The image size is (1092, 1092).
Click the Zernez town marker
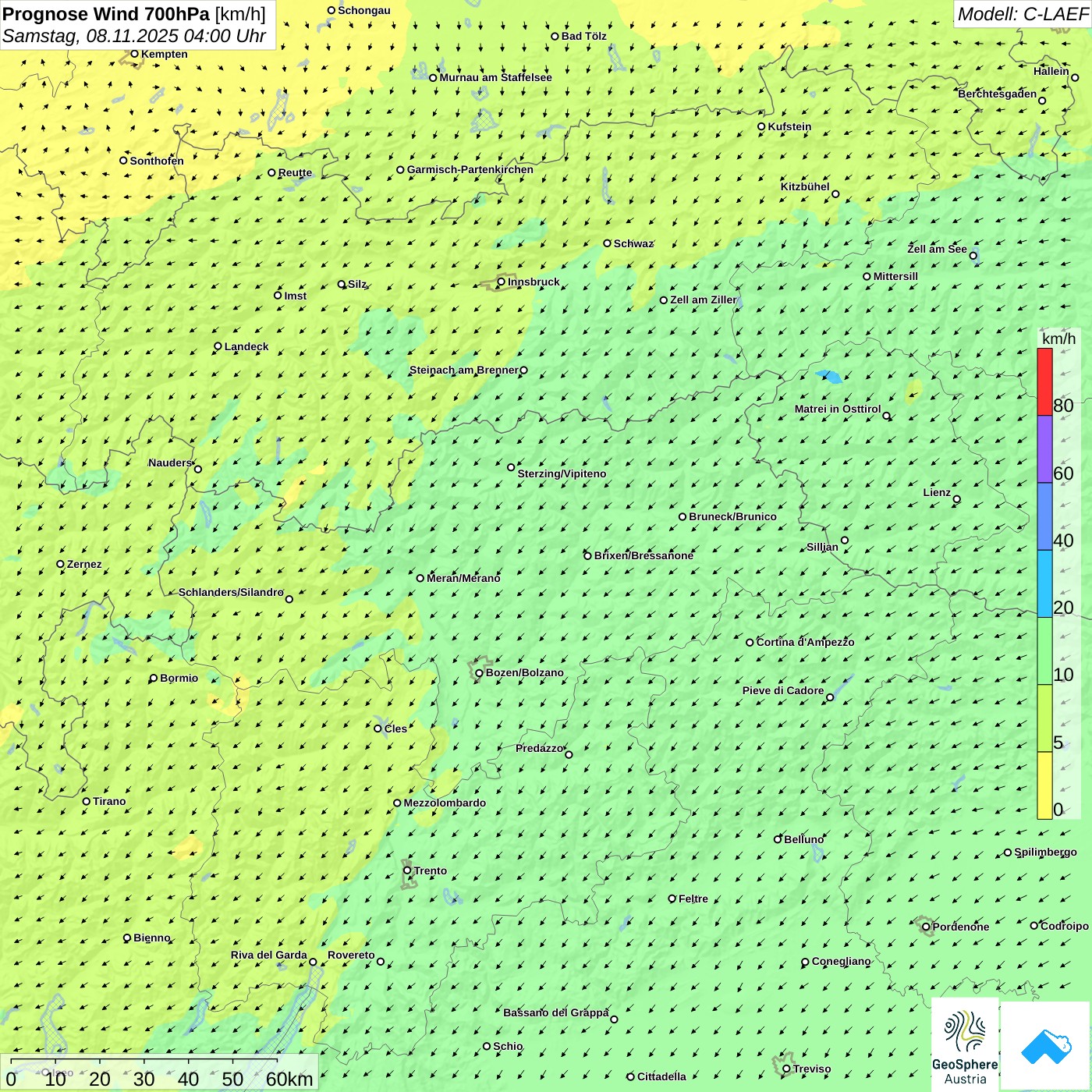[x=60, y=564]
